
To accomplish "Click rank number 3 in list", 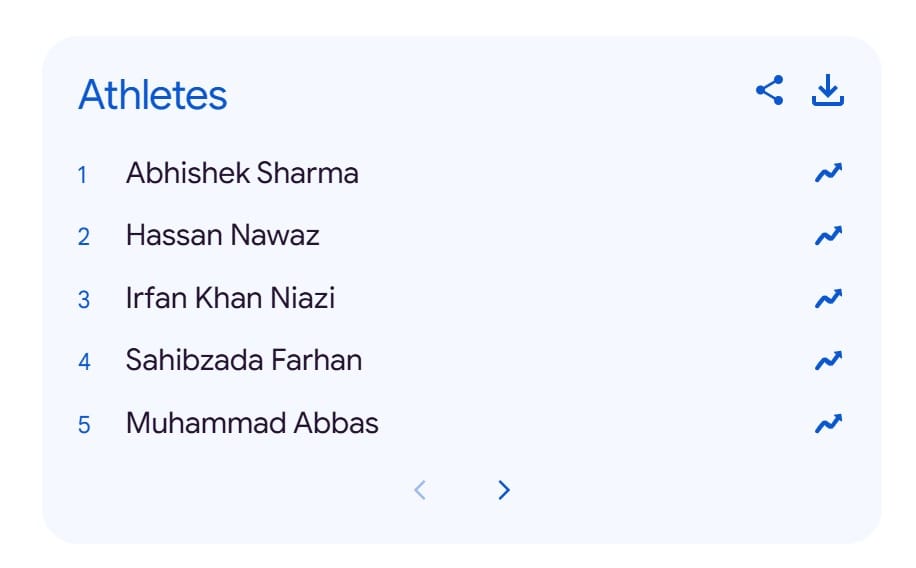I will click(84, 299).
